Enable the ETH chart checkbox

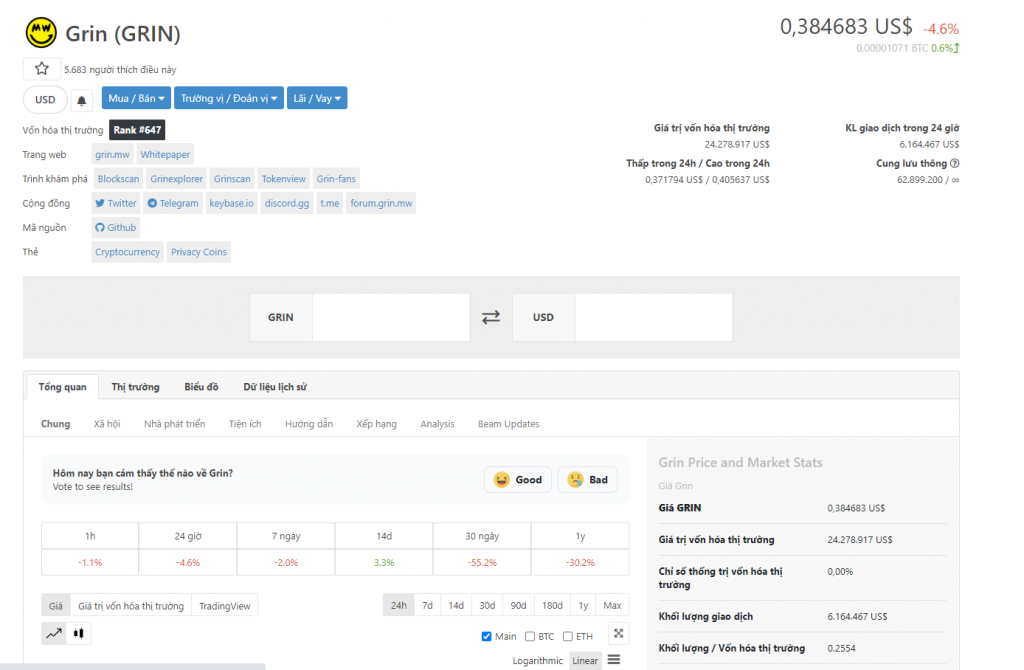coord(568,636)
